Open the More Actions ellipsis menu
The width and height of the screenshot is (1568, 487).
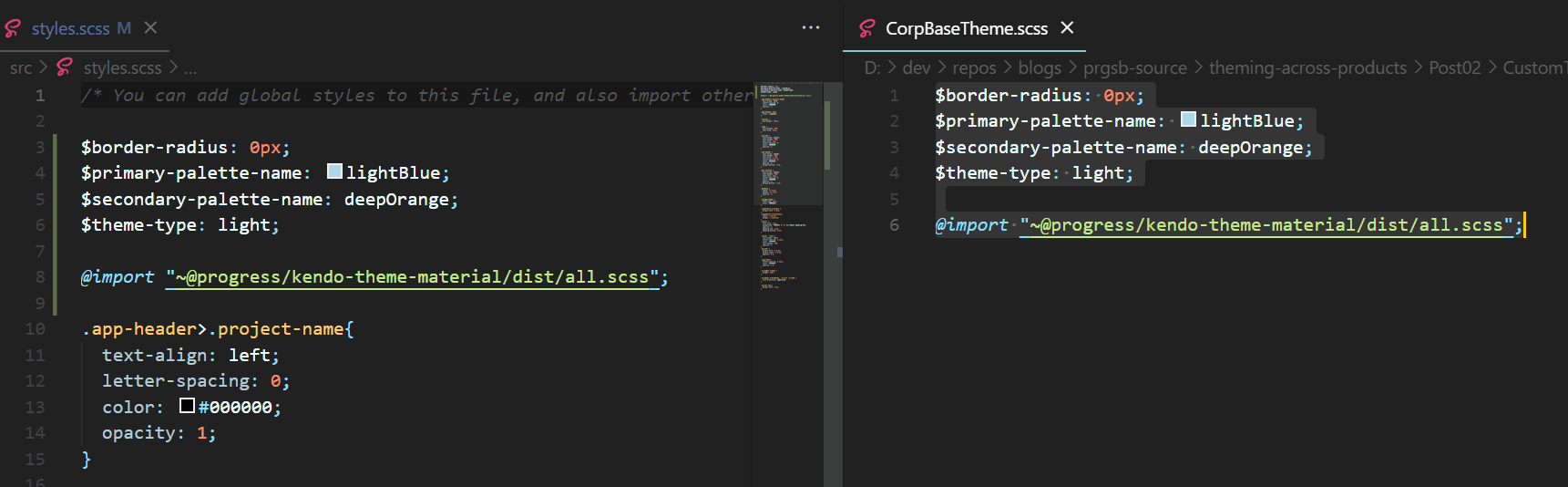coord(811,28)
